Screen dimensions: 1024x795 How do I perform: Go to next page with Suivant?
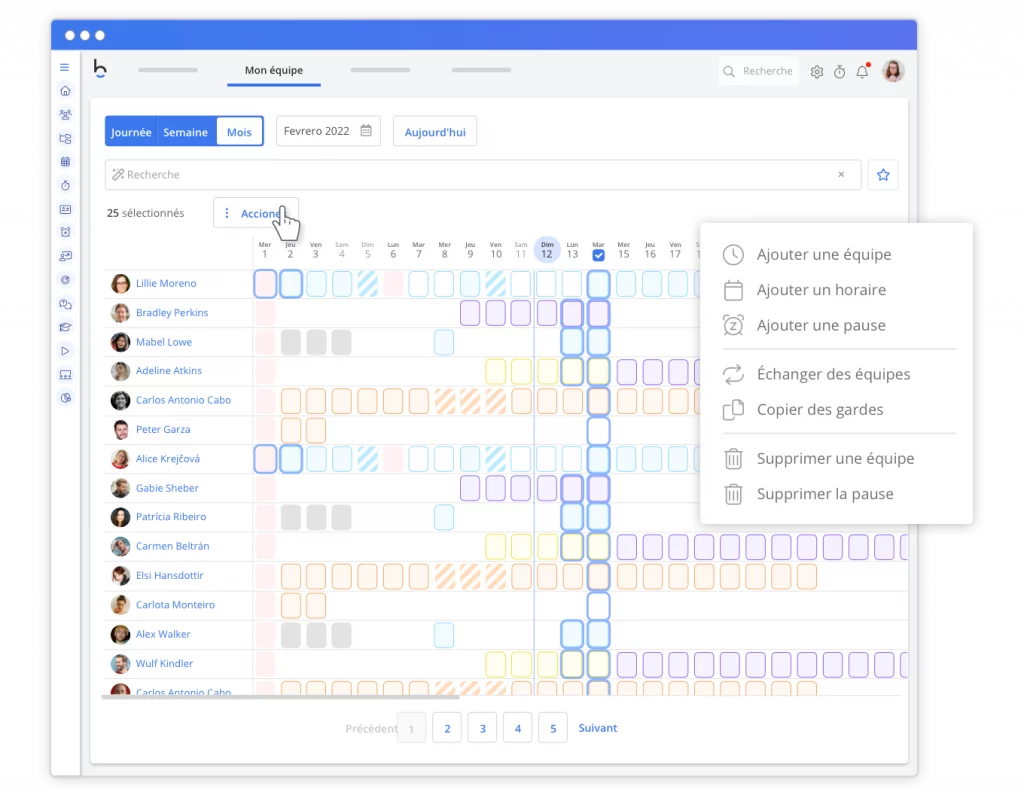click(x=598, y=728)
